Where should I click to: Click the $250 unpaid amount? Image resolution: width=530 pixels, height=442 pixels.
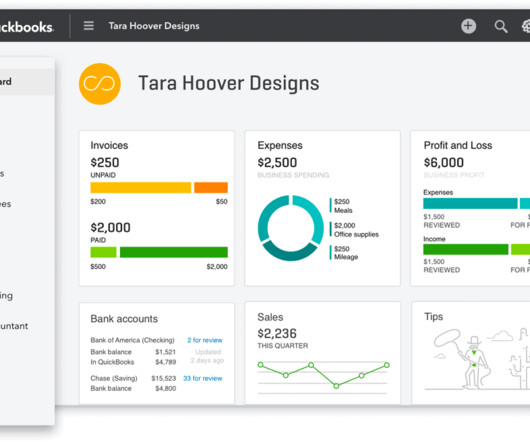(105, 163)
